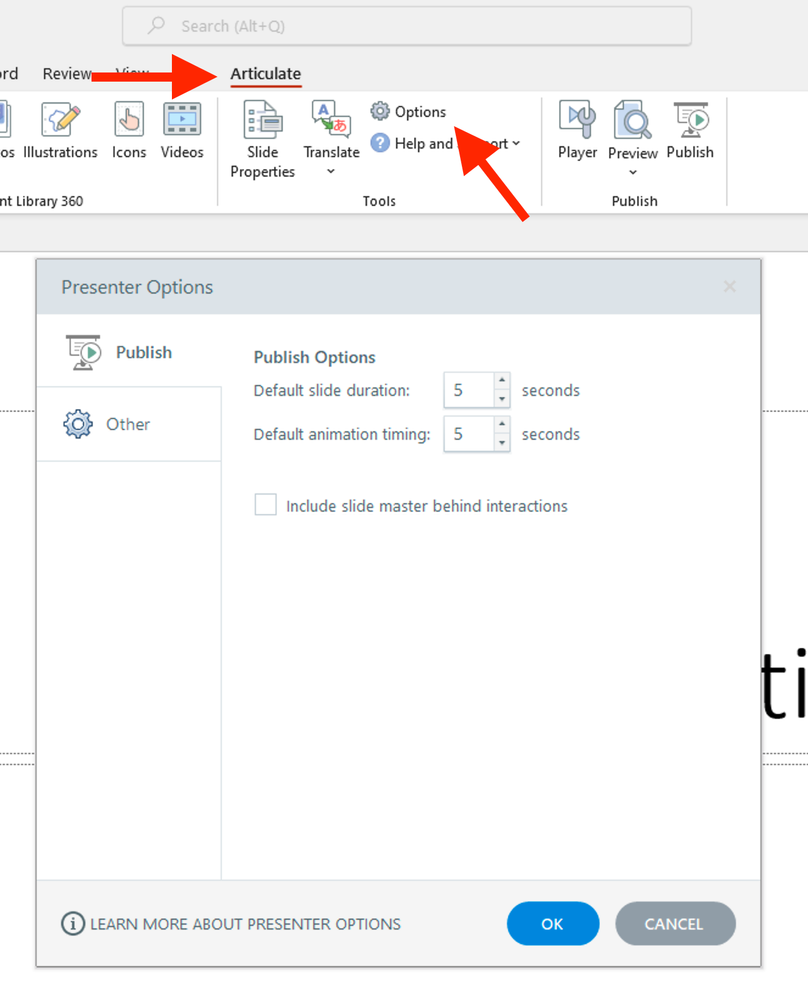Expand the Translate dropdown arrow
The image size is (808, 999).
coord(331,171)
